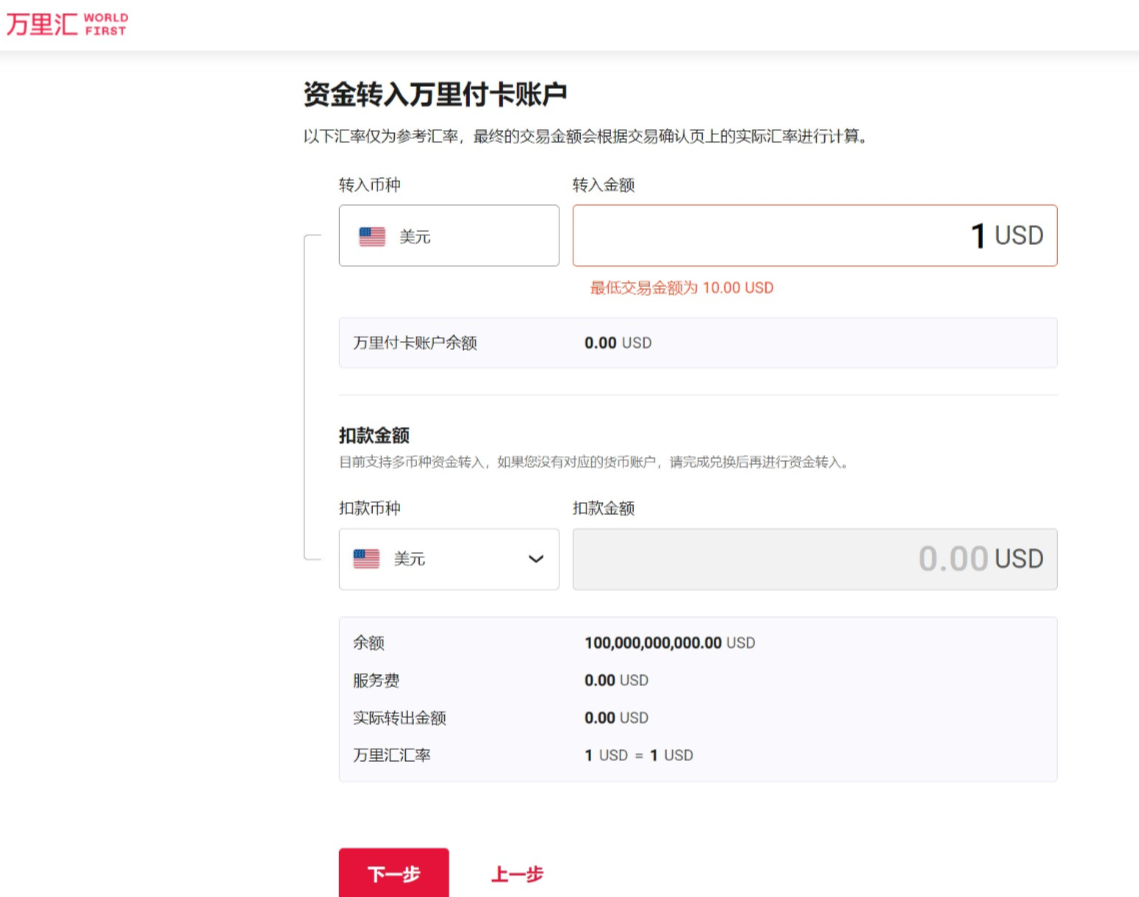Click the US flag in 转入币种 field
Screen dimensions: 1139x897
[x=372, y=237]
